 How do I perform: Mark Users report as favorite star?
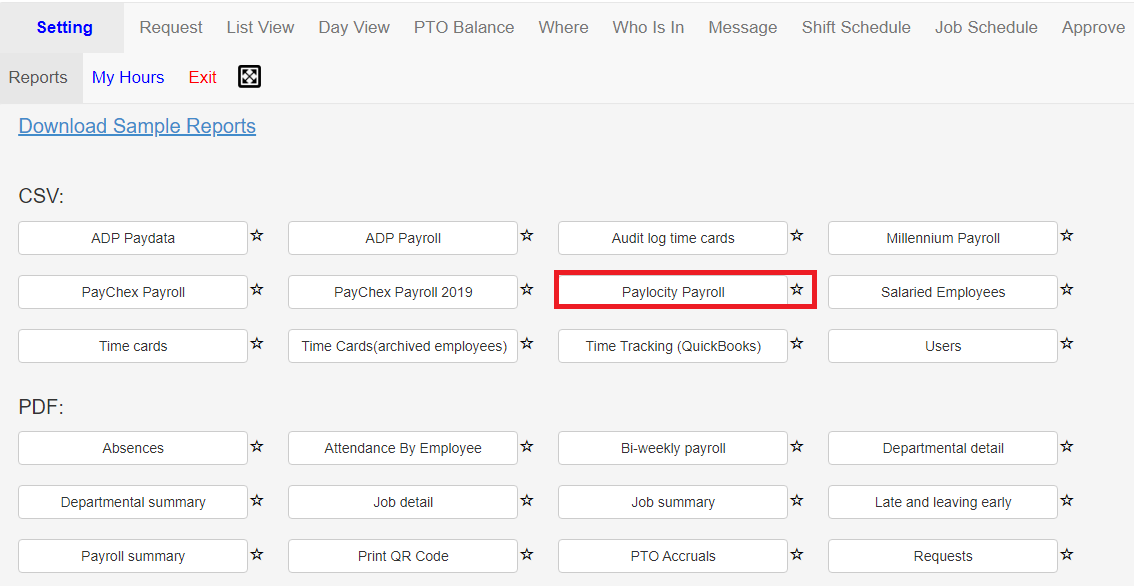point(1066,344)
